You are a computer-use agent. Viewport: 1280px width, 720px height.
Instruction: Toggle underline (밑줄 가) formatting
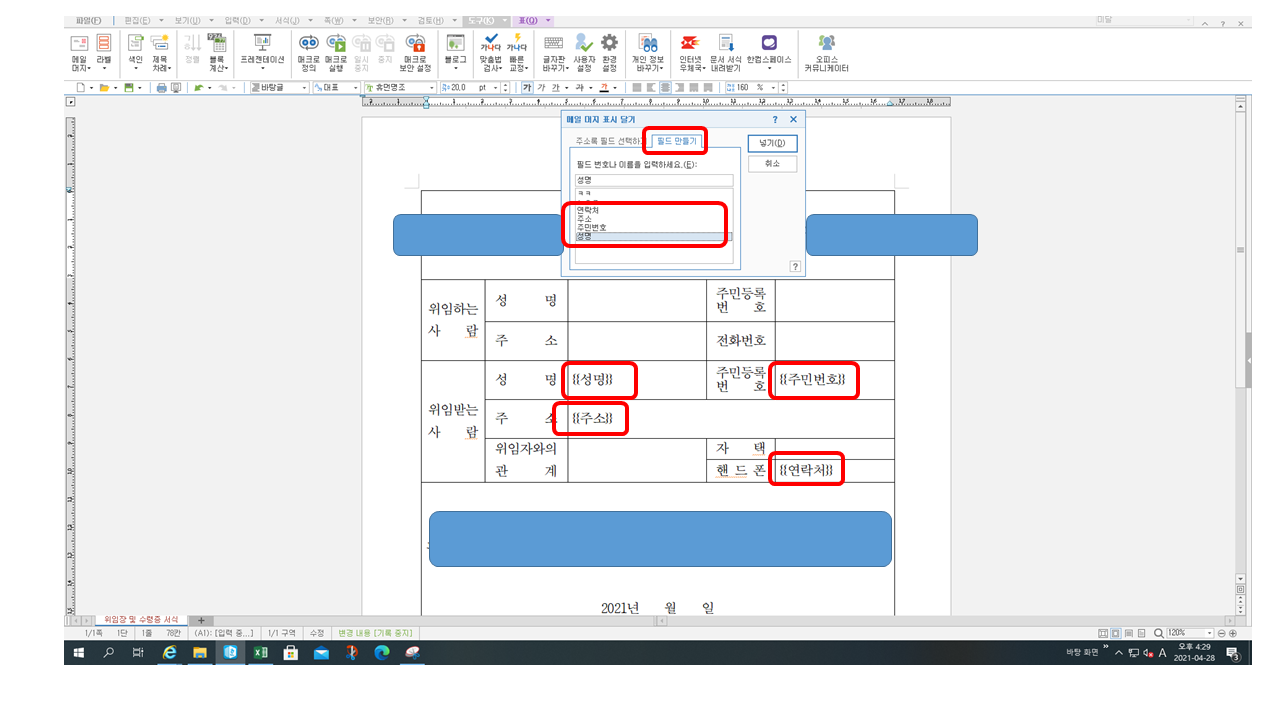[x=555, y=88]
